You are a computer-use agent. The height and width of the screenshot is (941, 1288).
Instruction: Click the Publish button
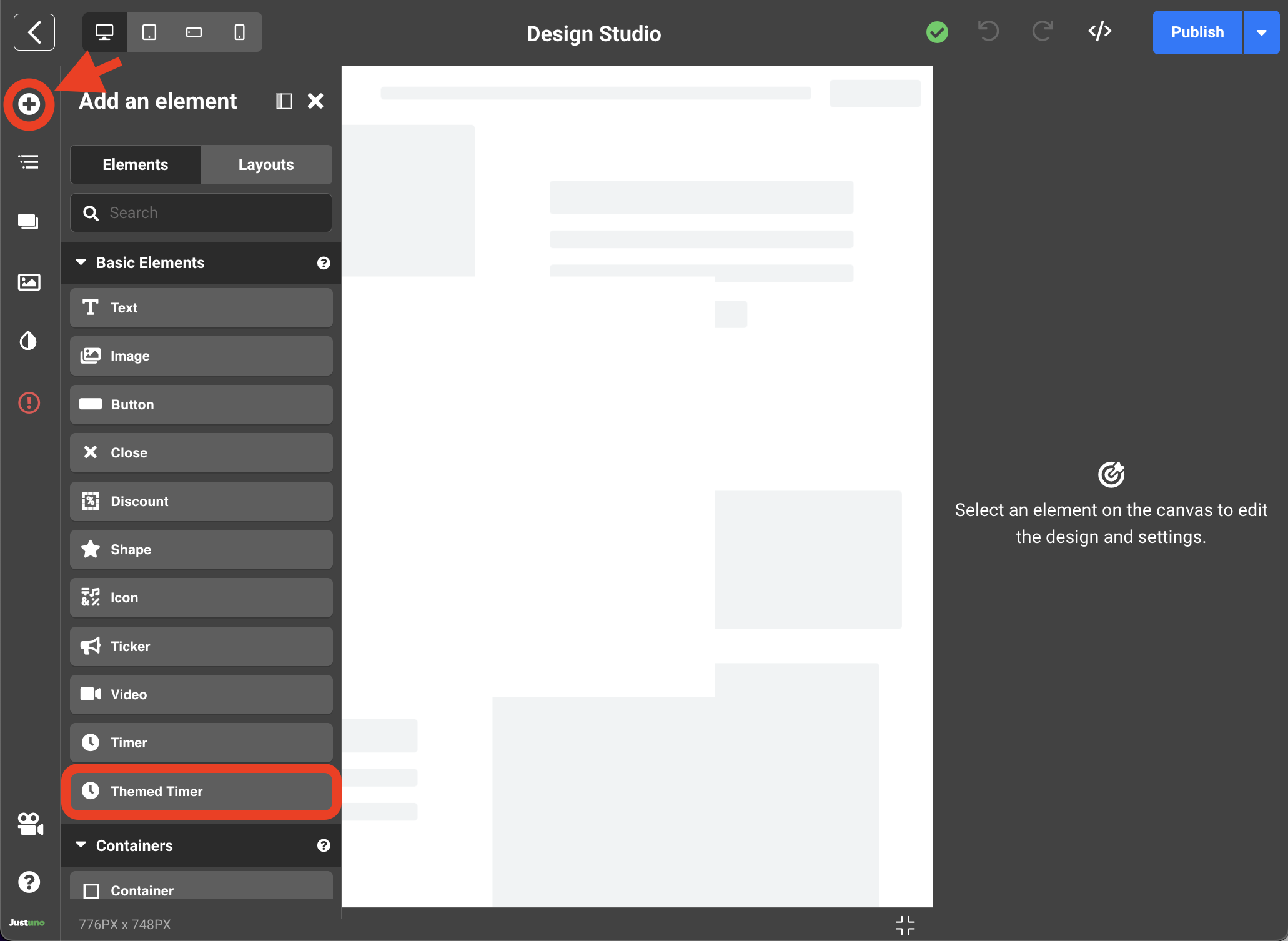pos(1197,32)
